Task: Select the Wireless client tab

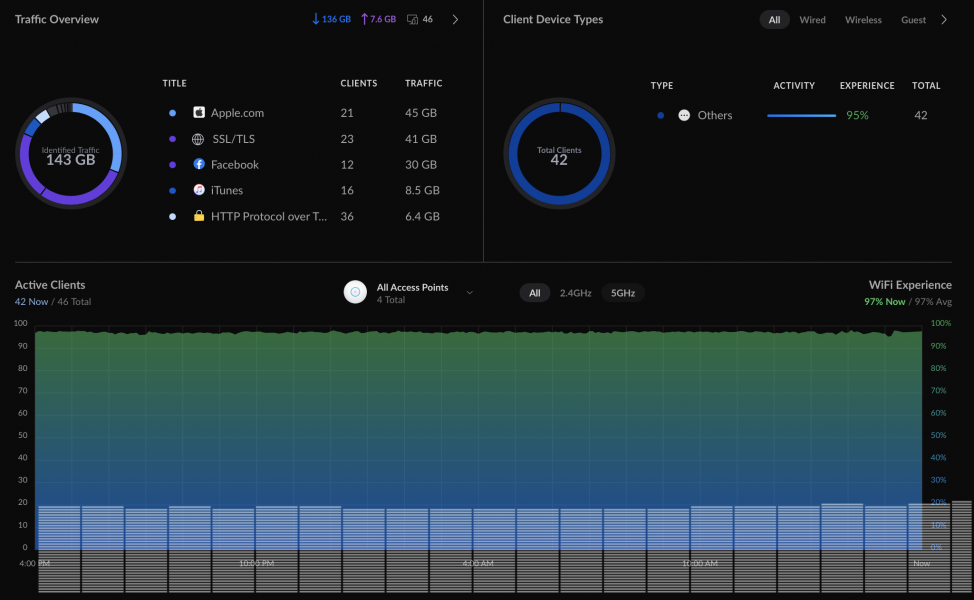Action: (863, 20)
